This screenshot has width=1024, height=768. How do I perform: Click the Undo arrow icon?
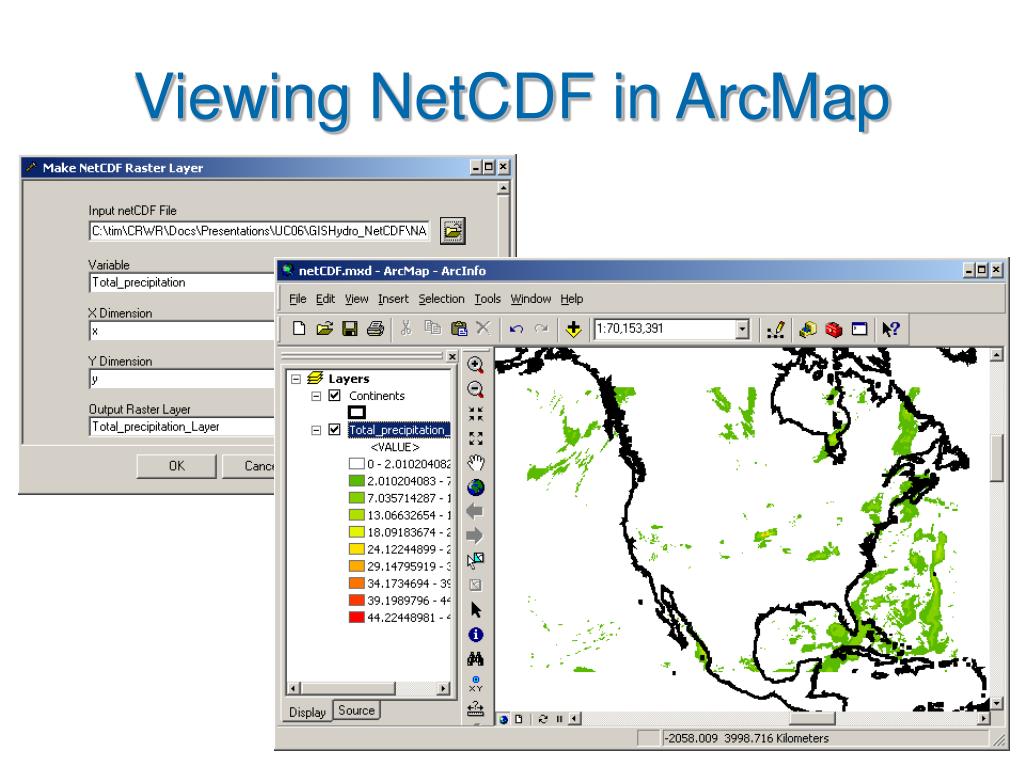point(516,328)
